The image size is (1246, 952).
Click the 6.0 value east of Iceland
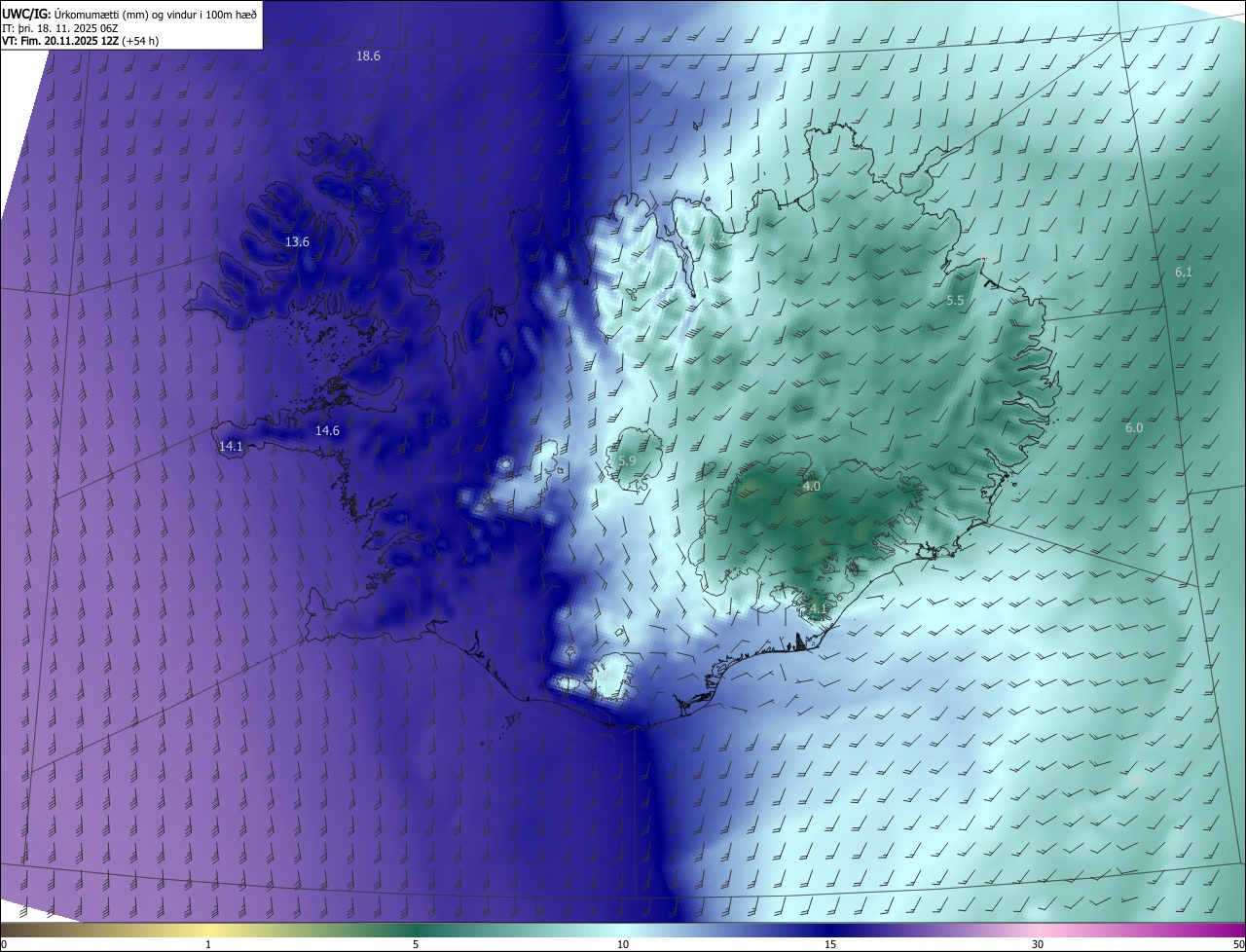point(1134,428)
